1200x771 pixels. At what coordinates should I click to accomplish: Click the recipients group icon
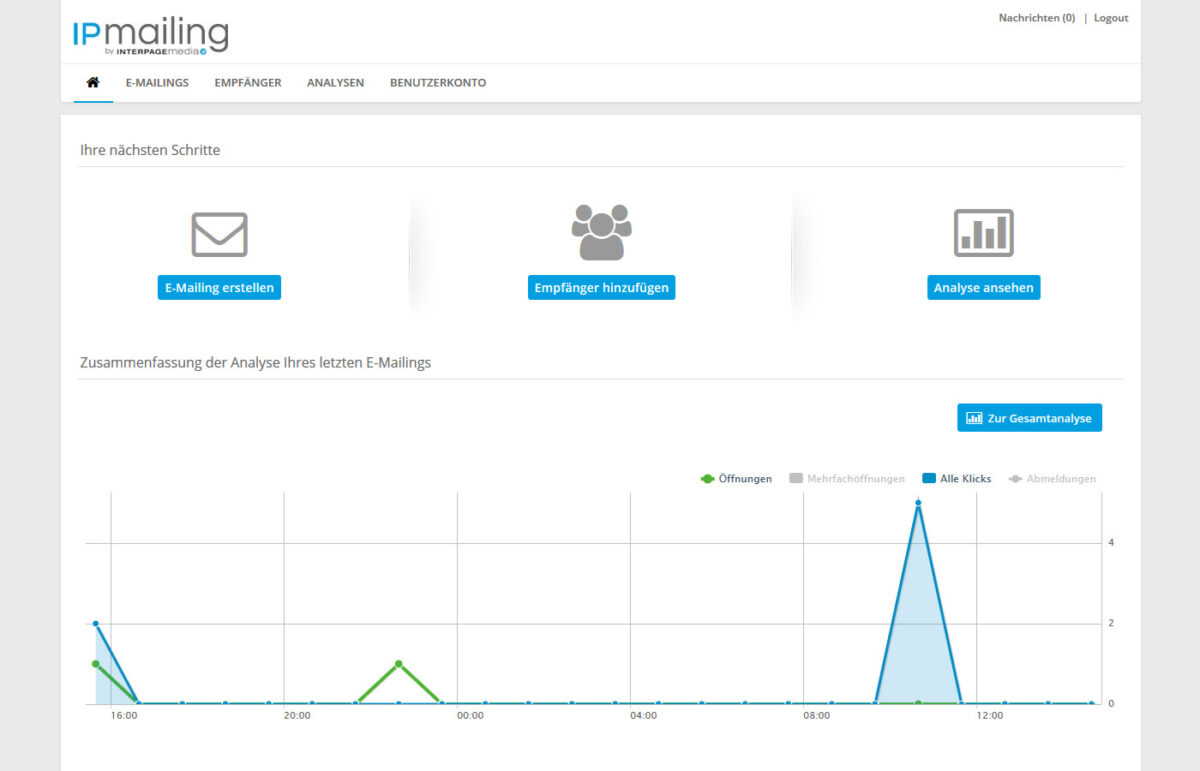[x=601, y=232]
